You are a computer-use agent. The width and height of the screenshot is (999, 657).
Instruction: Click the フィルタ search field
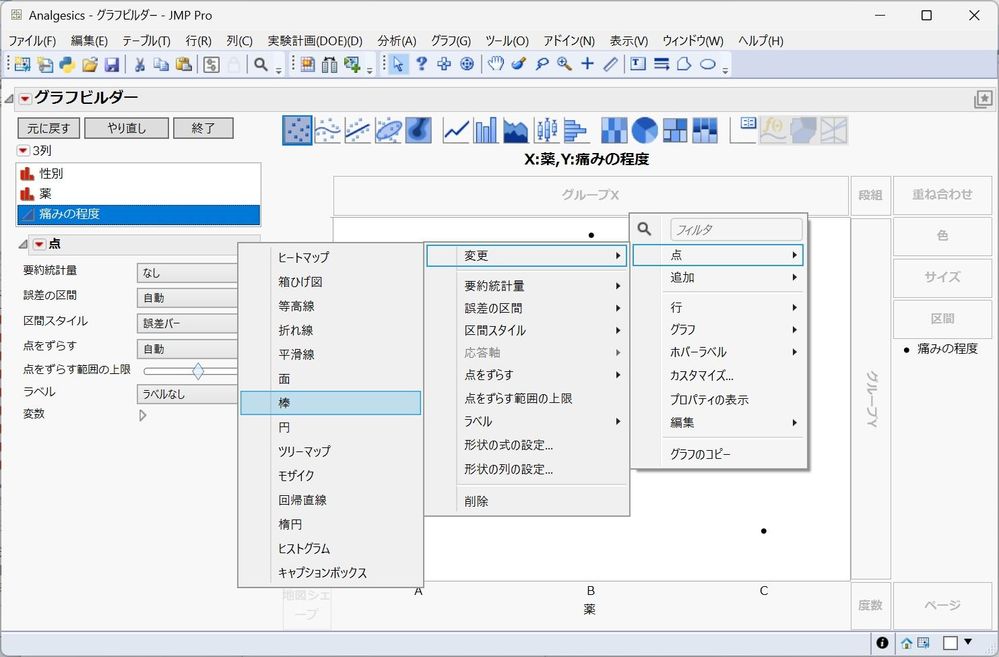pos(735,230)
